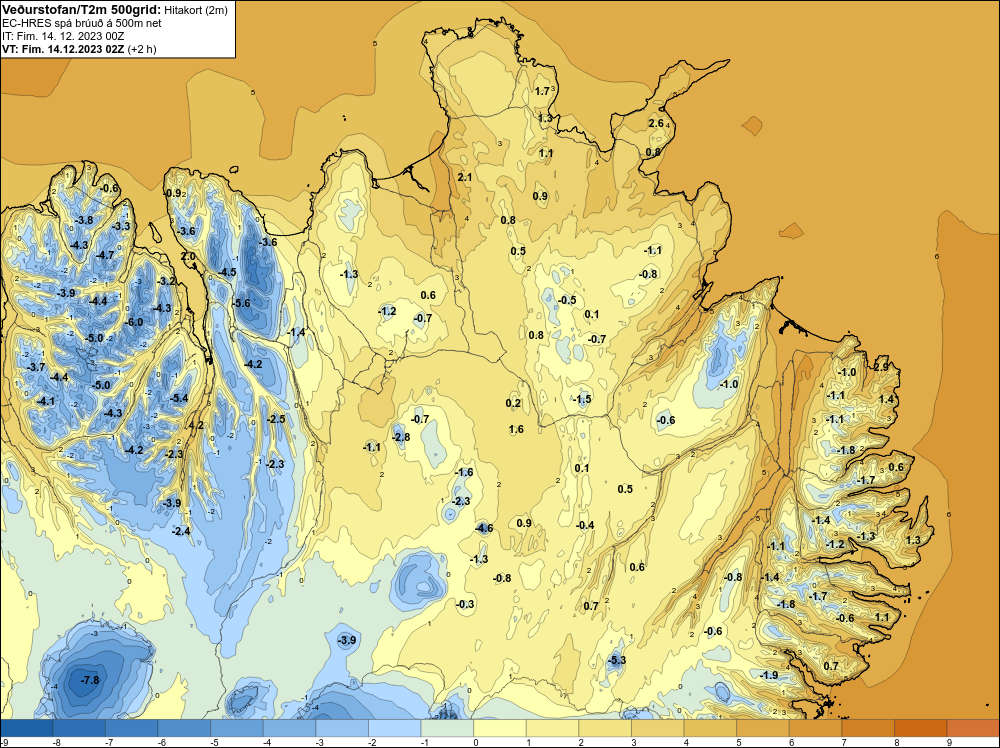
Task: Select the legend swatch between -3 and -2
Action: (x=342, y=728)
